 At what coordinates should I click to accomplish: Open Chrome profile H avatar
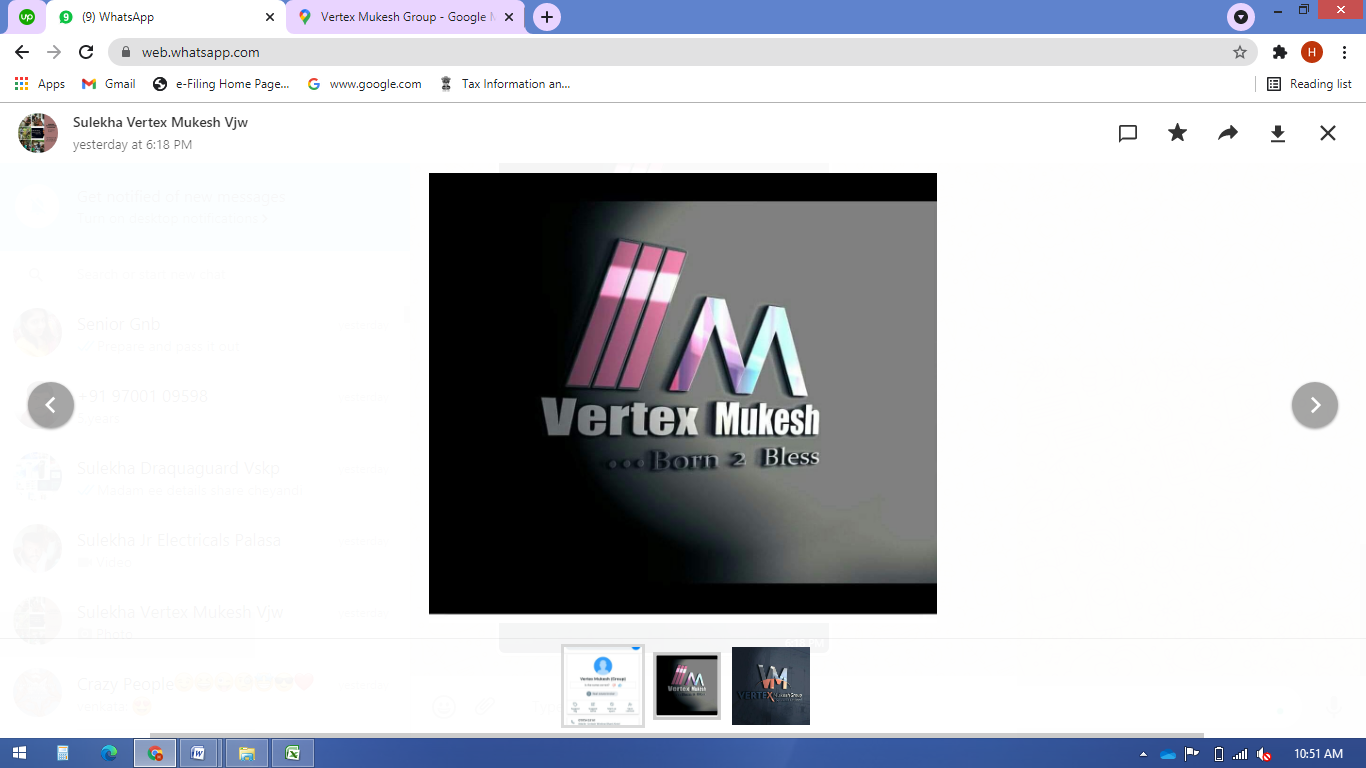click(1312, 52)
